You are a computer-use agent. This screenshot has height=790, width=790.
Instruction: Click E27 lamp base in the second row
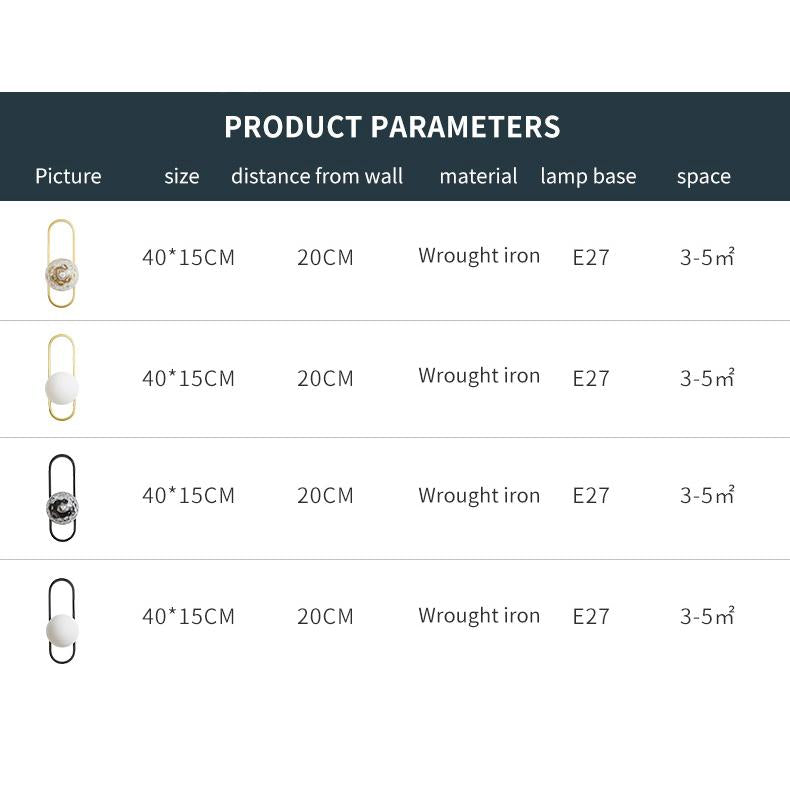591,379
